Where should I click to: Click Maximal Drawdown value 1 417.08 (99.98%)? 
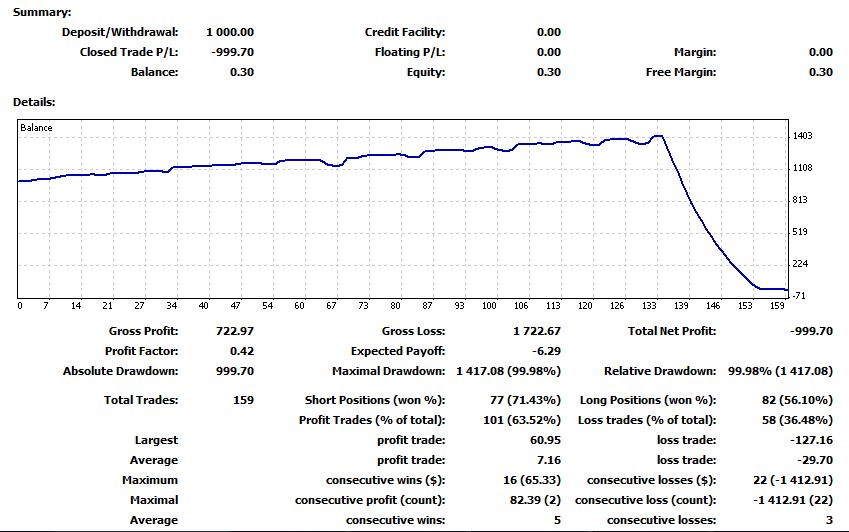[x=508, y=371]
